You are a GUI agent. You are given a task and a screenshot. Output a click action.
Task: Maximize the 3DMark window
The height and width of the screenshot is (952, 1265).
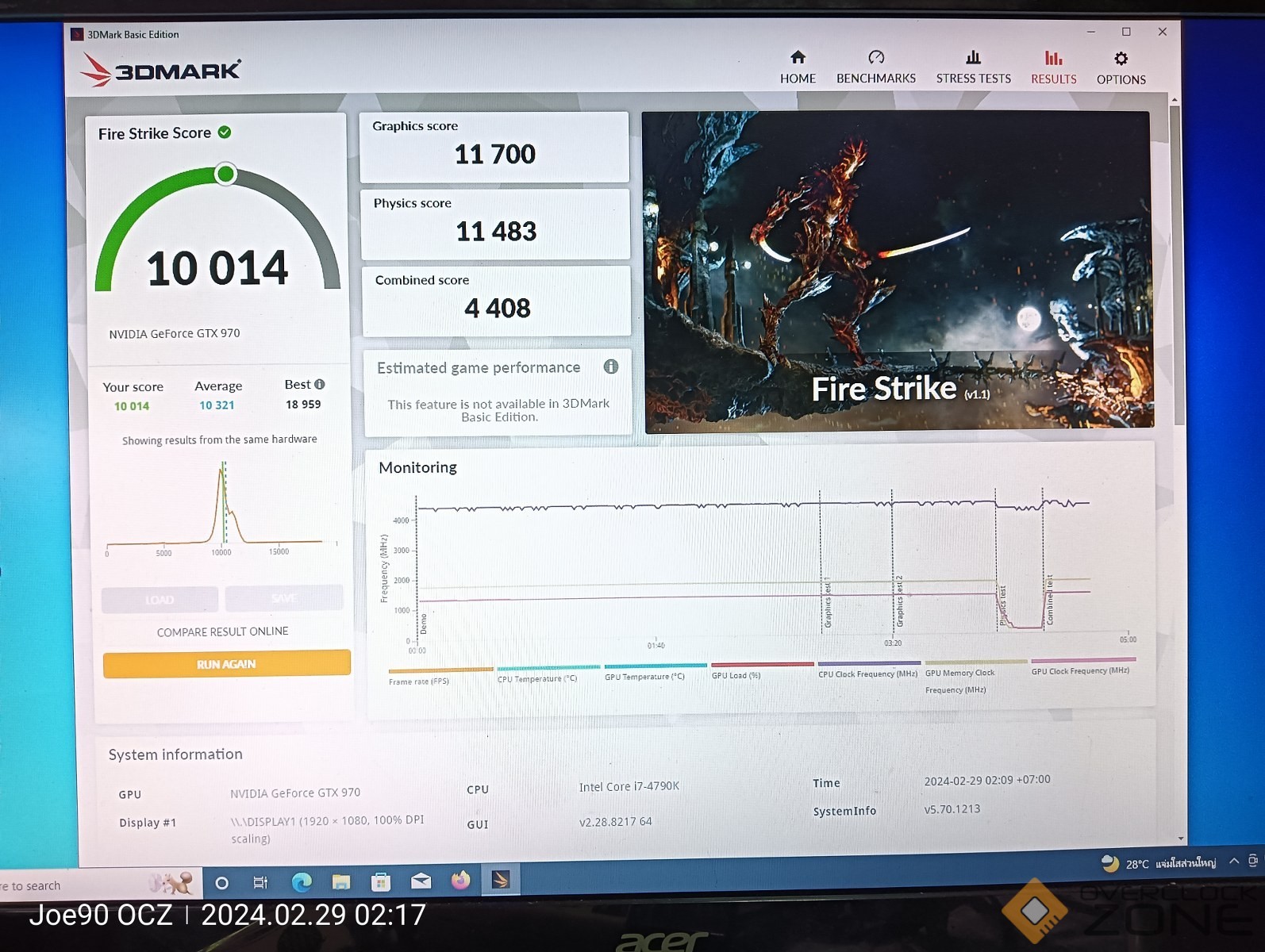(1126, 32)
